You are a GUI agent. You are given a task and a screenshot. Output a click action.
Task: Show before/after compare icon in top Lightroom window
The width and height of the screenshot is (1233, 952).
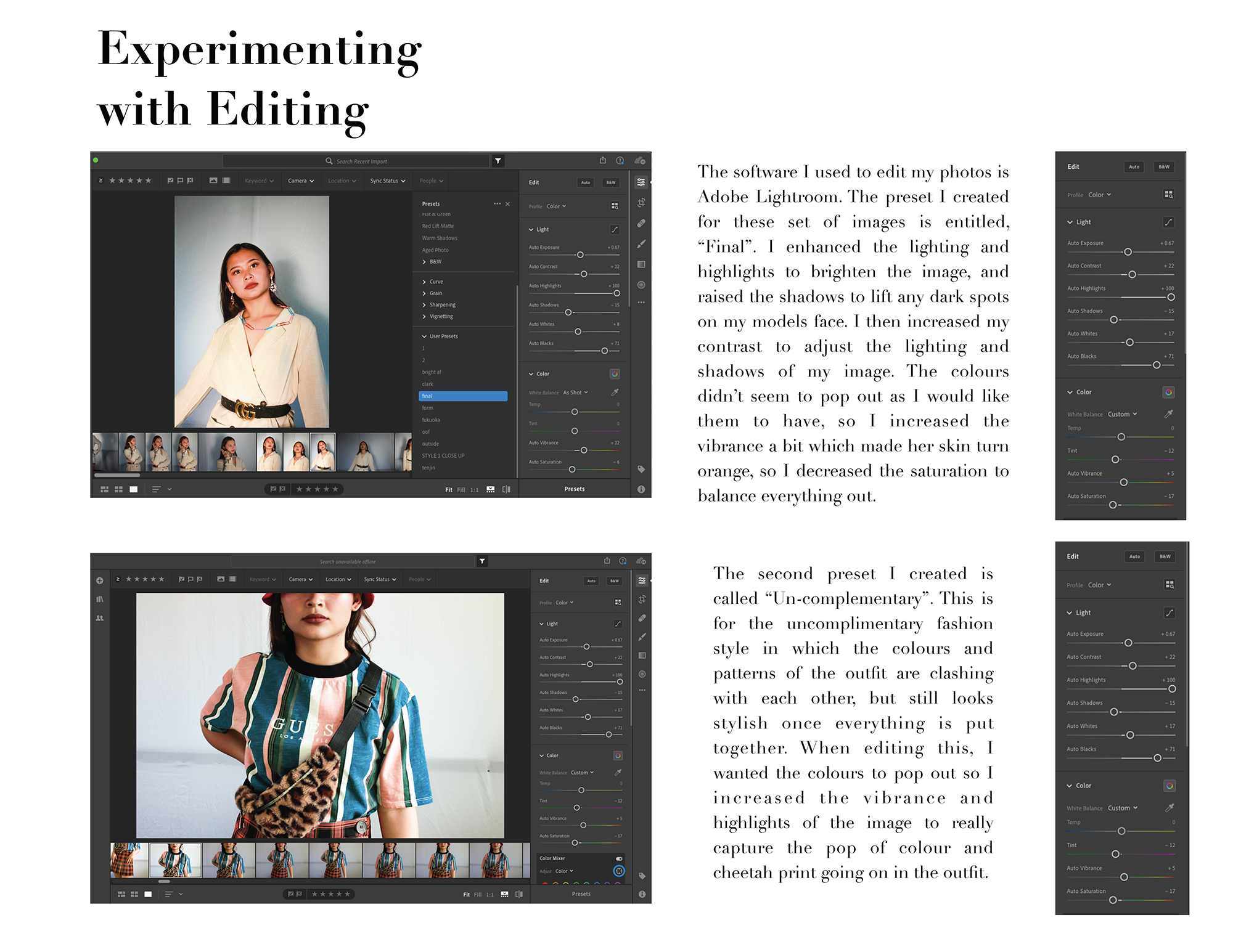(x=506, y=489)
